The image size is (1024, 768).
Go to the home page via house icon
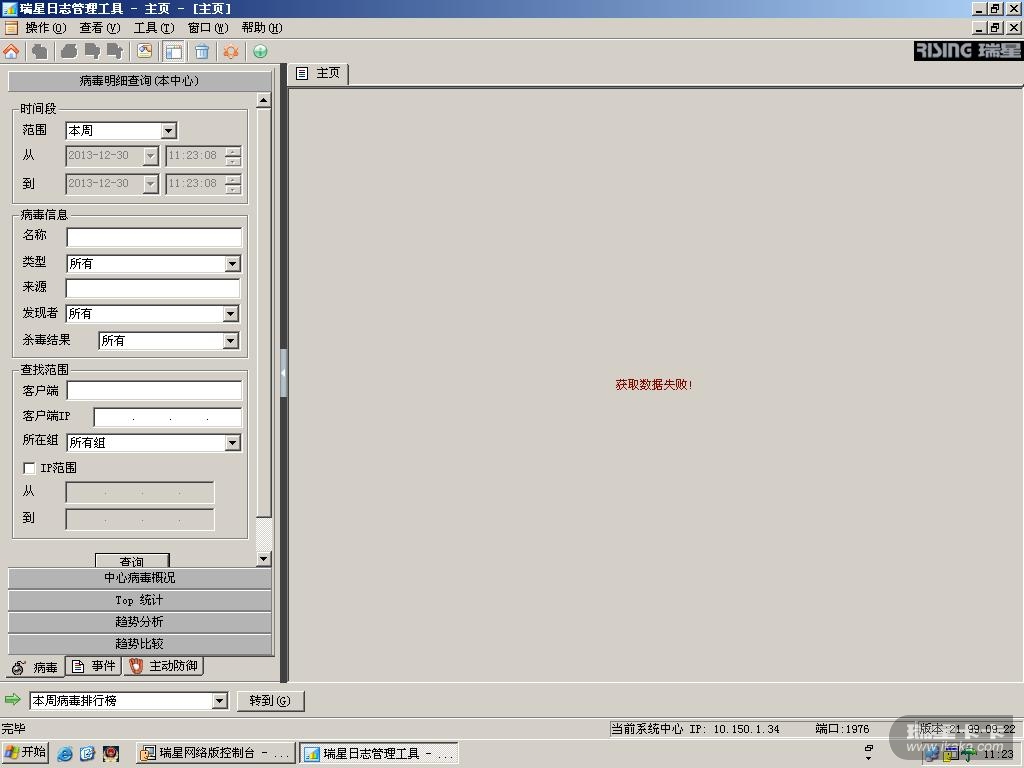pyautogui.click(x=11, y=51)
